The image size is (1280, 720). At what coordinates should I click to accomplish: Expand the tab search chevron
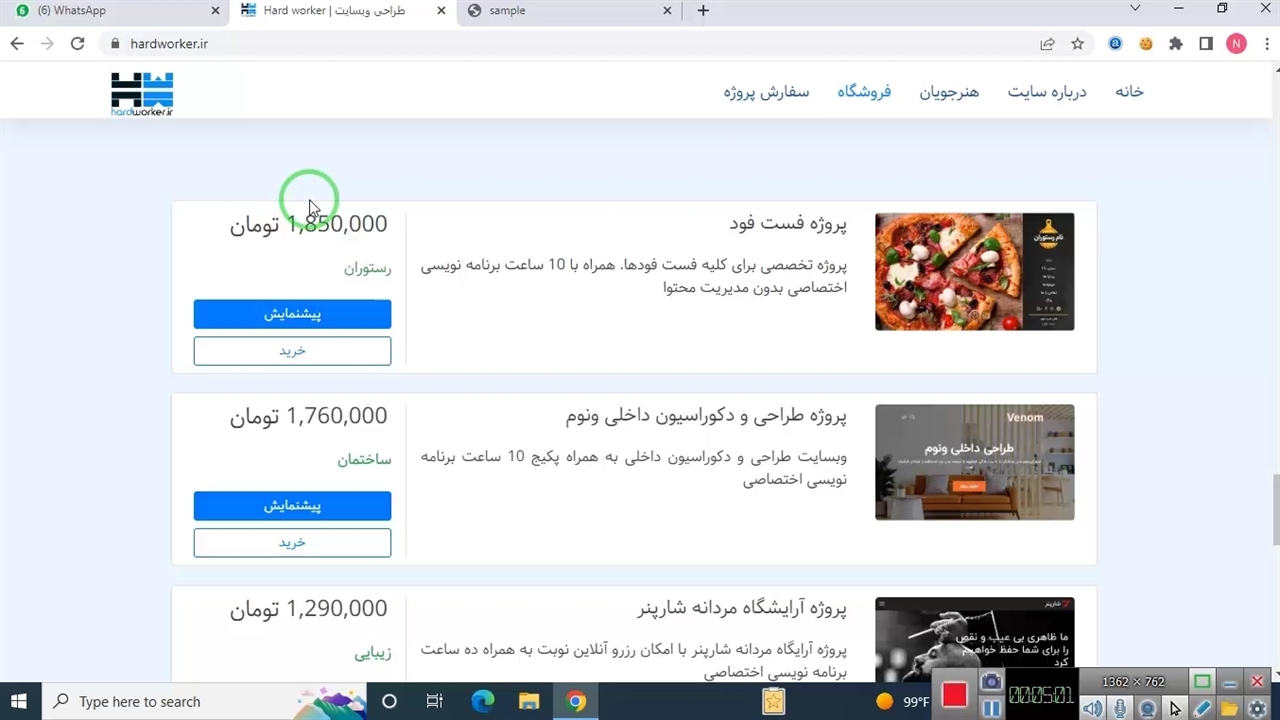1135,9
